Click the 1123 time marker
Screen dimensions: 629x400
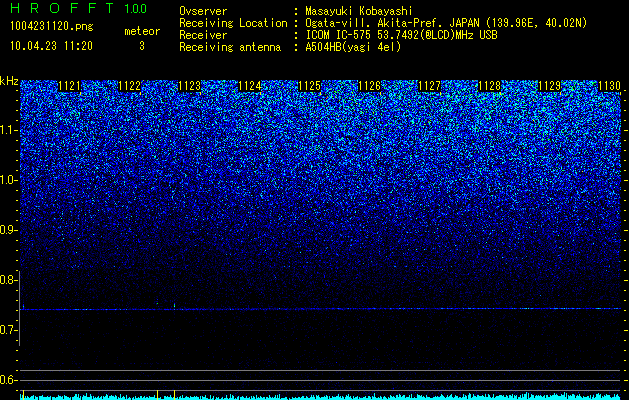189,86
